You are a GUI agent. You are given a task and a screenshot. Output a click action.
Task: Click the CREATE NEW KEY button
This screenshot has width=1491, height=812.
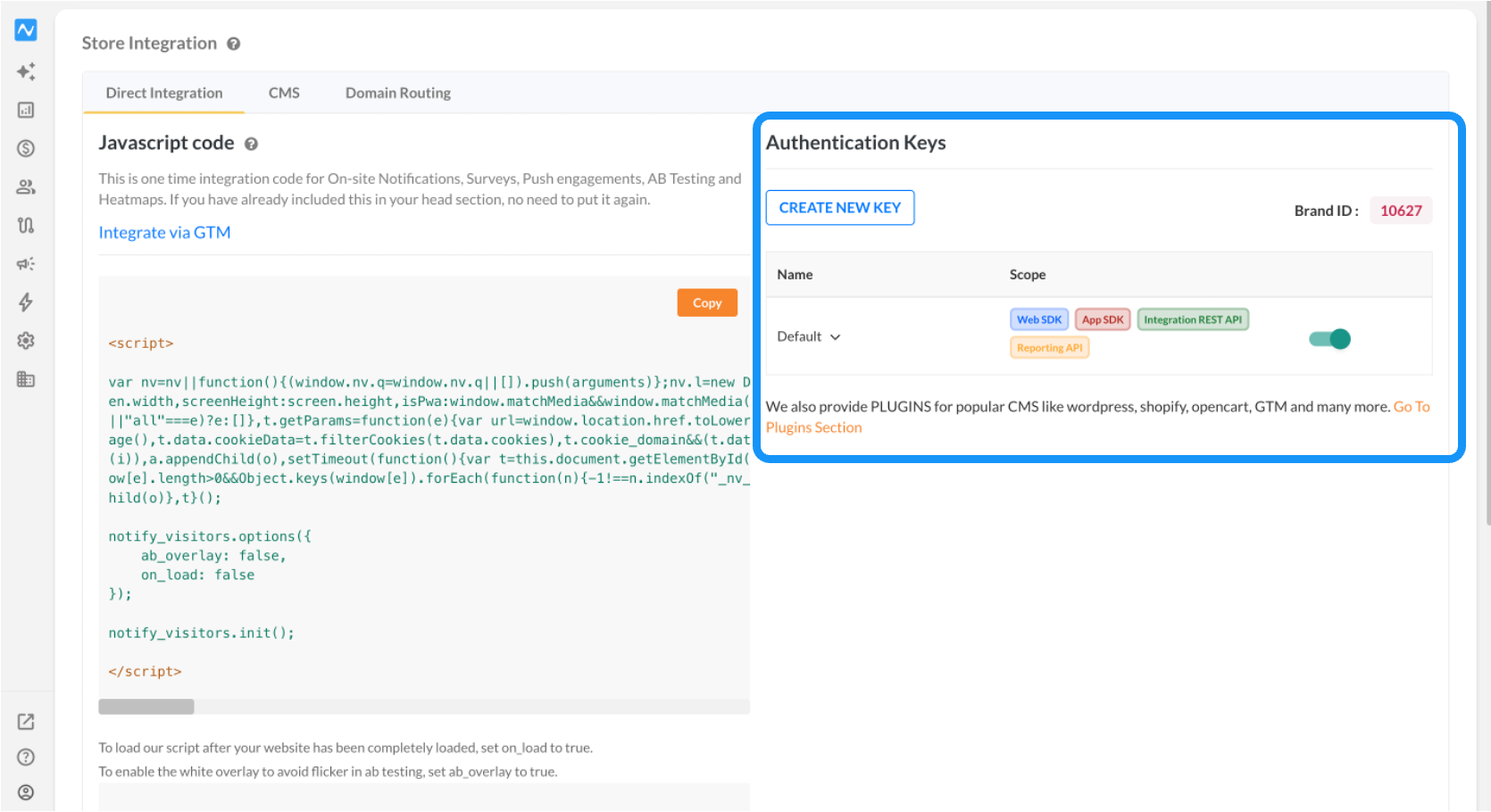(x=840, y=208)
